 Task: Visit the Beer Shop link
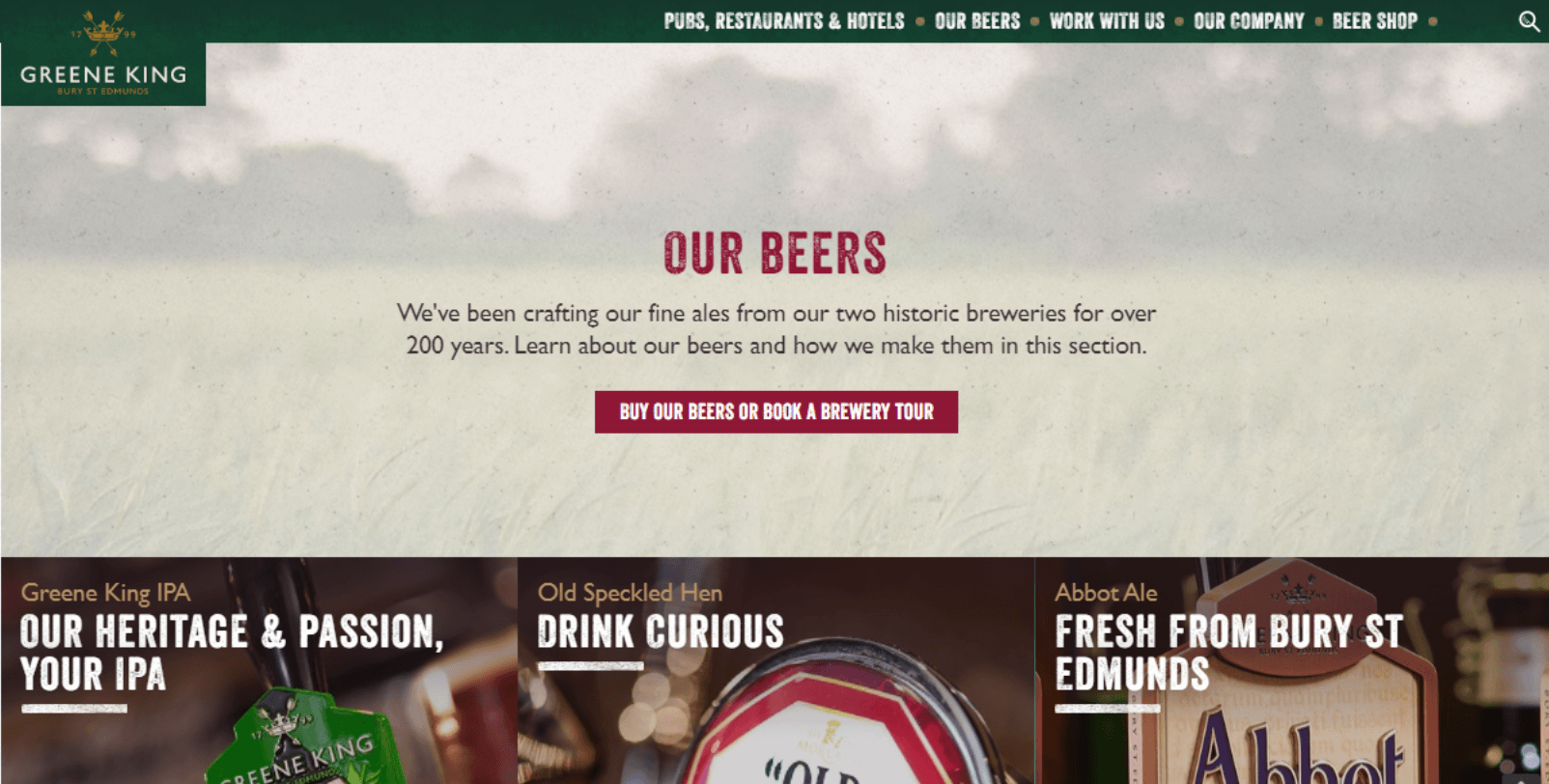pos(1374,21)
